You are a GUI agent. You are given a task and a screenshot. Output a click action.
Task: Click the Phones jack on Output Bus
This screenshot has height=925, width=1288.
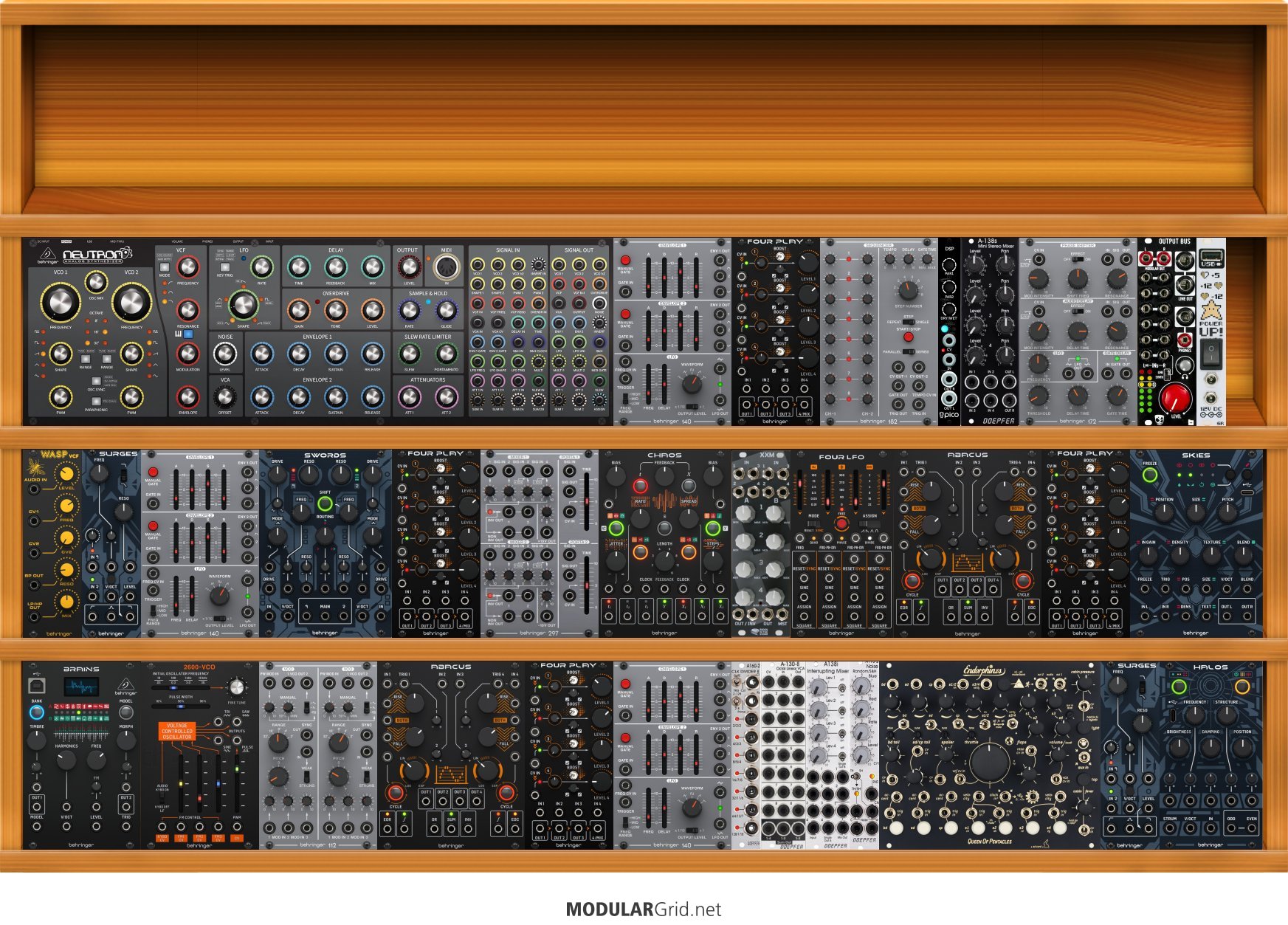coord(1185,340)
